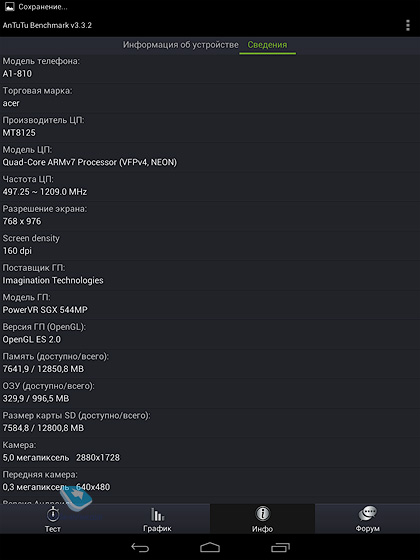The height and width of the screenshot is (560, 420).
Task: Tap the Android home navigation button
Action: [210, 547]
